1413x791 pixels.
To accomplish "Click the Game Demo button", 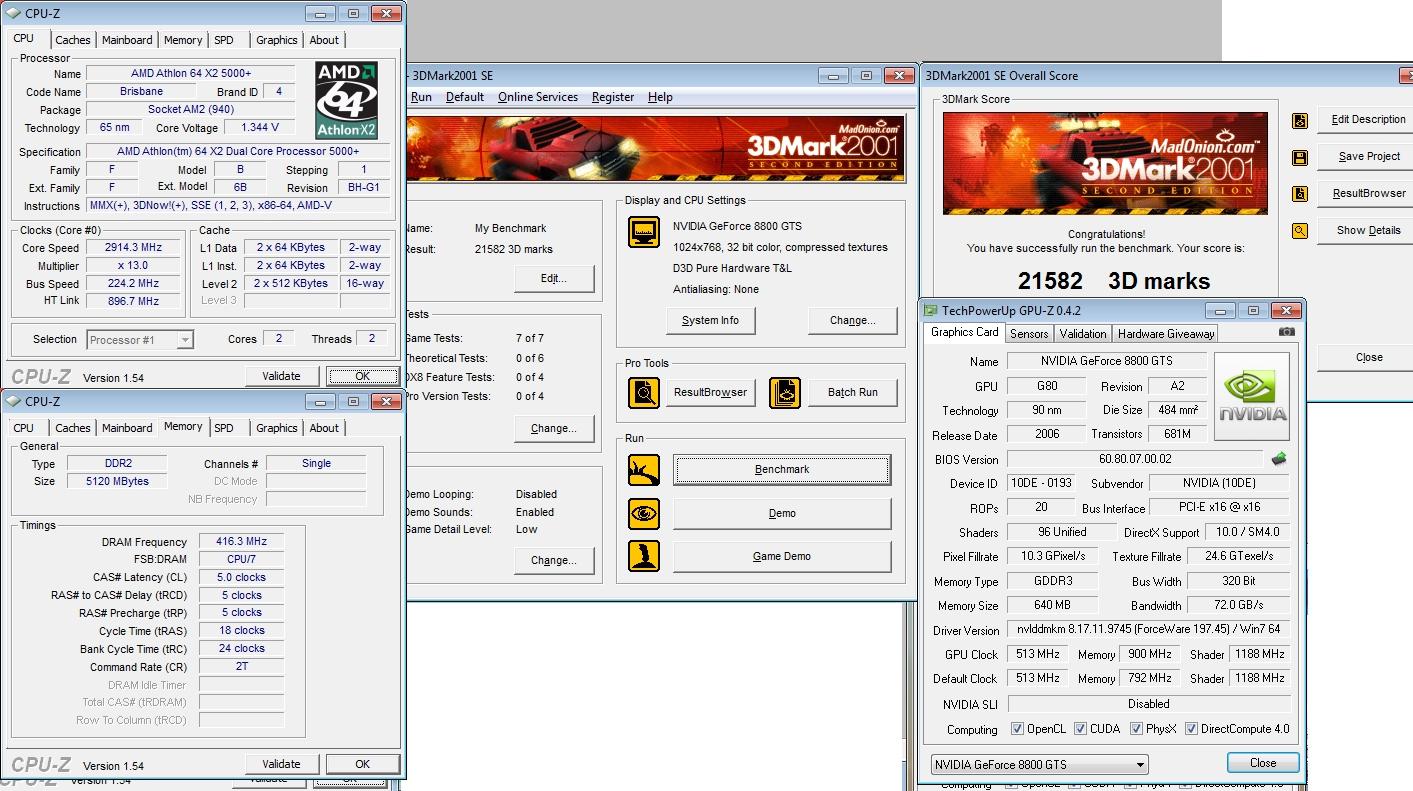I will (x=782, y=556).
